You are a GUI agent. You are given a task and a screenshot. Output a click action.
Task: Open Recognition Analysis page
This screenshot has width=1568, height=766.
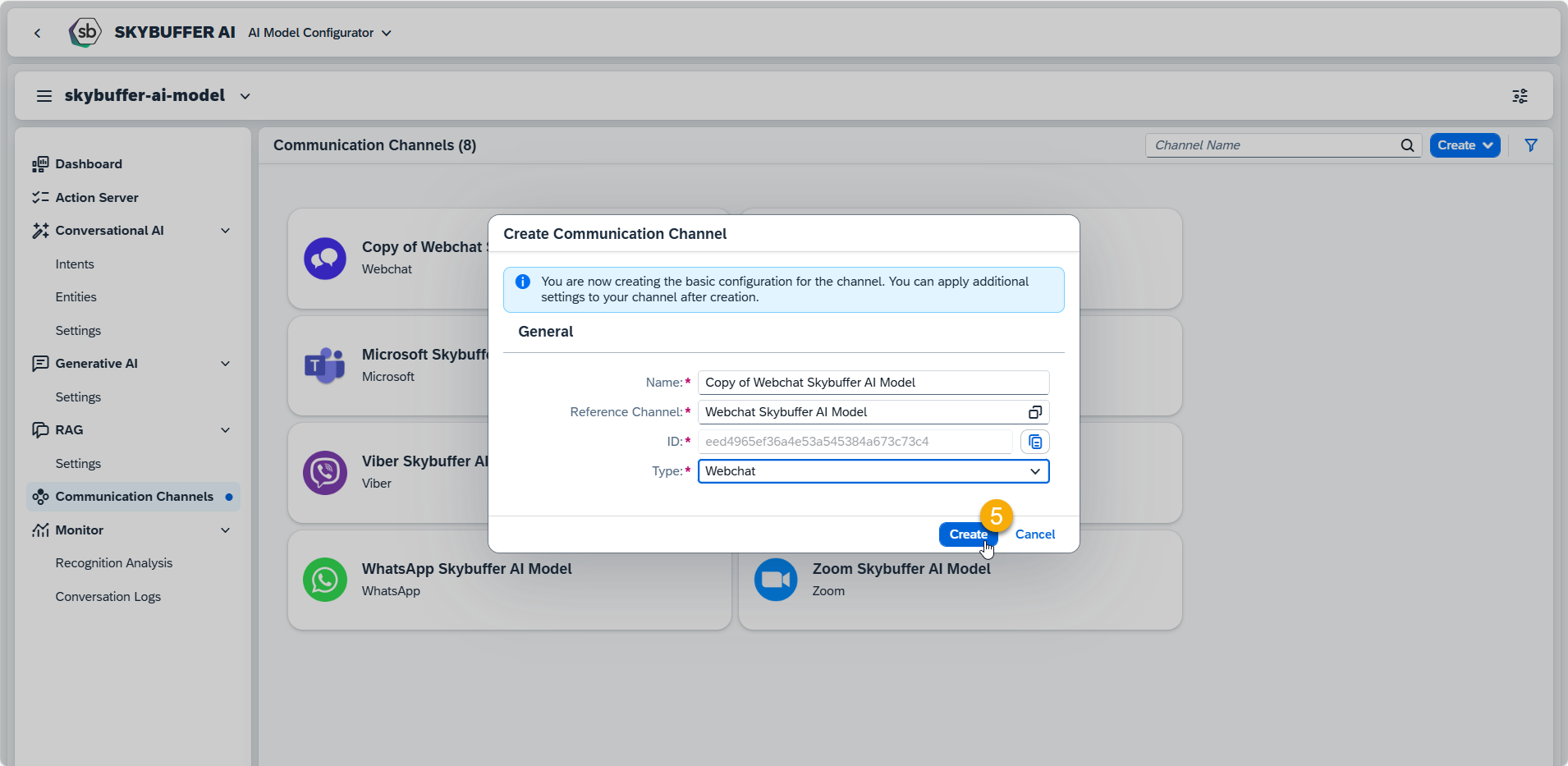pos(113,563)
